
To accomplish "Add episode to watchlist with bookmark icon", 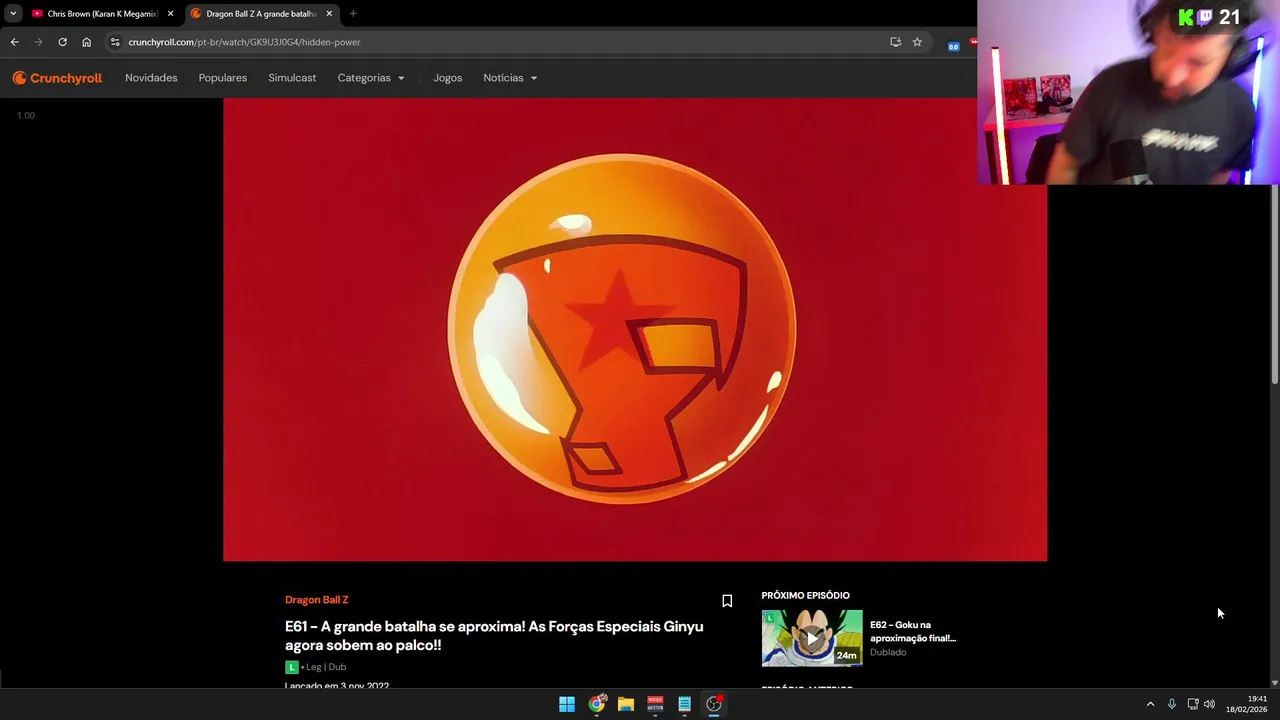I will 727,601.
